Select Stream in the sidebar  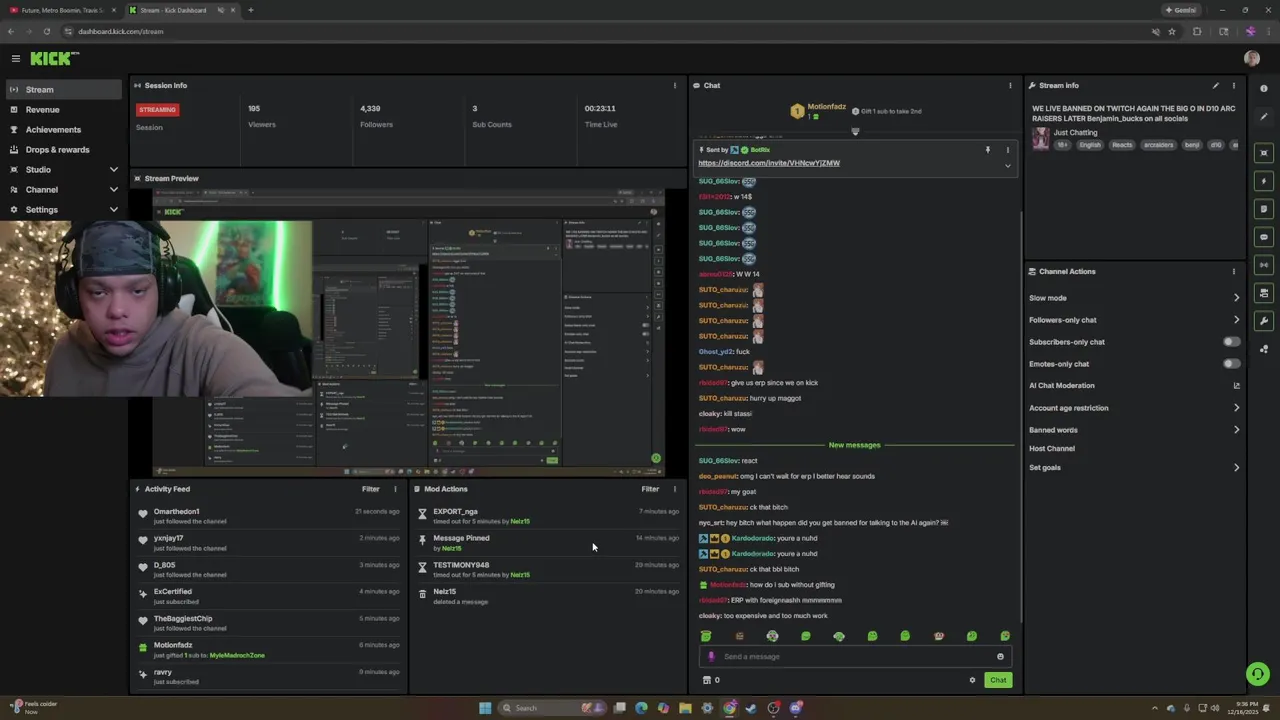[64, 89]
